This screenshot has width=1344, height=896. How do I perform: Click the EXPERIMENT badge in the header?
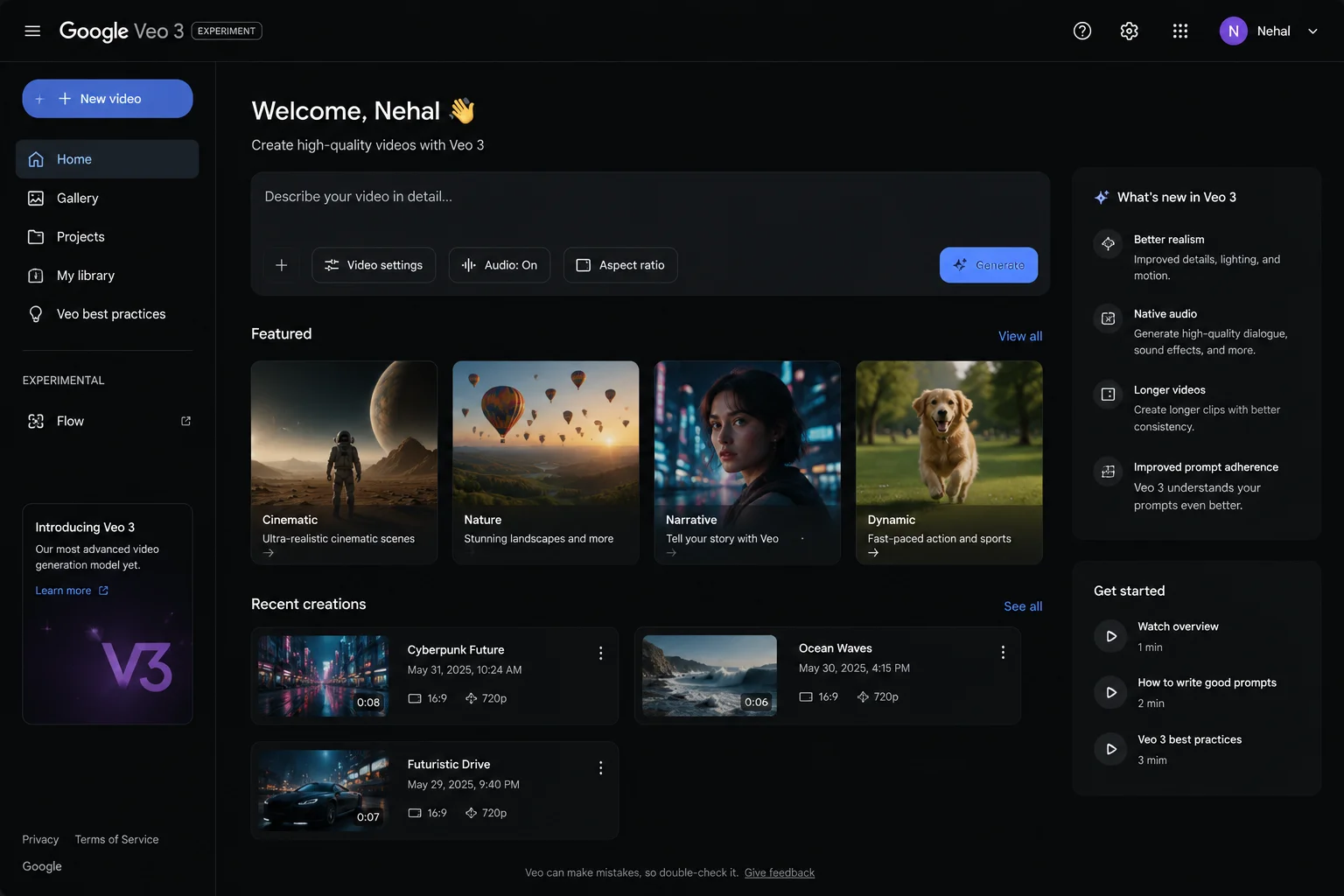point(227,31)
